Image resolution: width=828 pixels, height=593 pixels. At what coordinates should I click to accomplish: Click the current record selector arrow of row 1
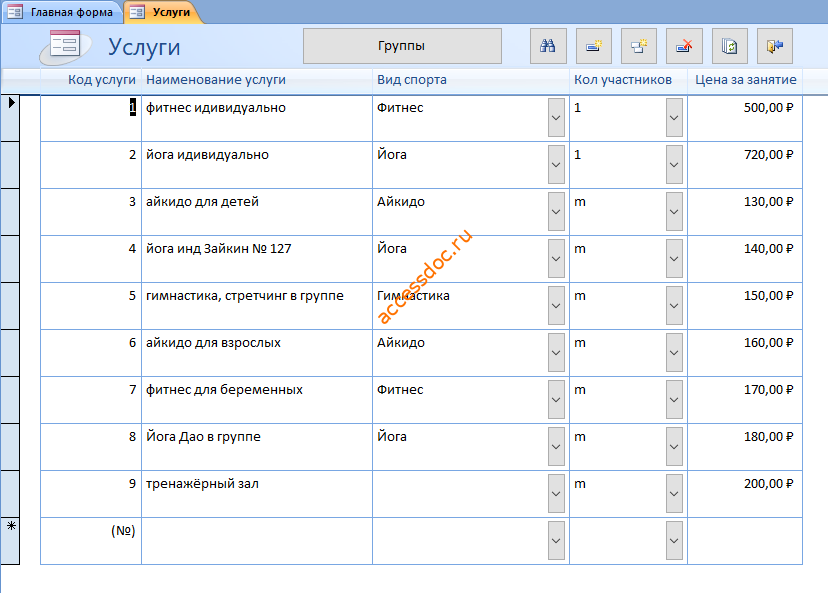click(10, 118)
